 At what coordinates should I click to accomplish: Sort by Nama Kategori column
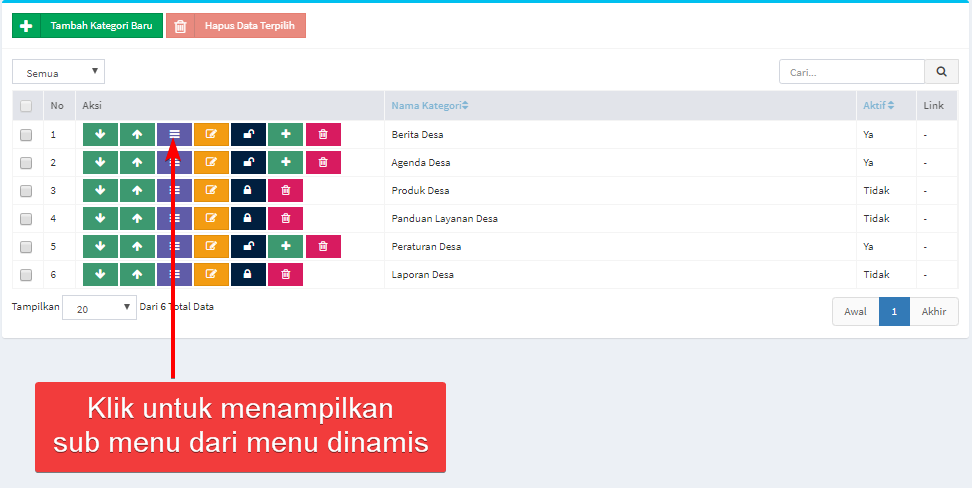click(x=430, y=105)
